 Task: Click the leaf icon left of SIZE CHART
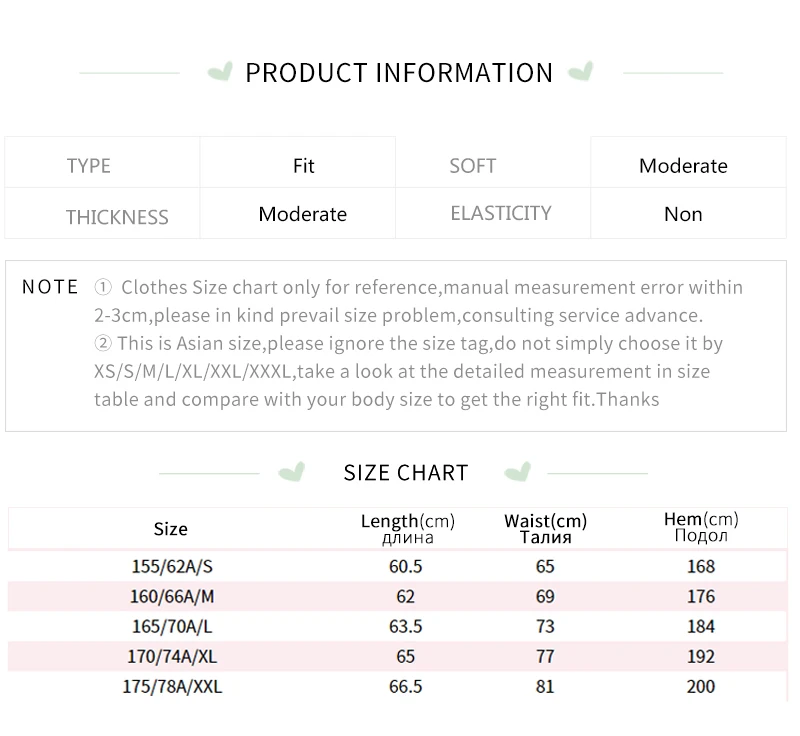point(290,472)
